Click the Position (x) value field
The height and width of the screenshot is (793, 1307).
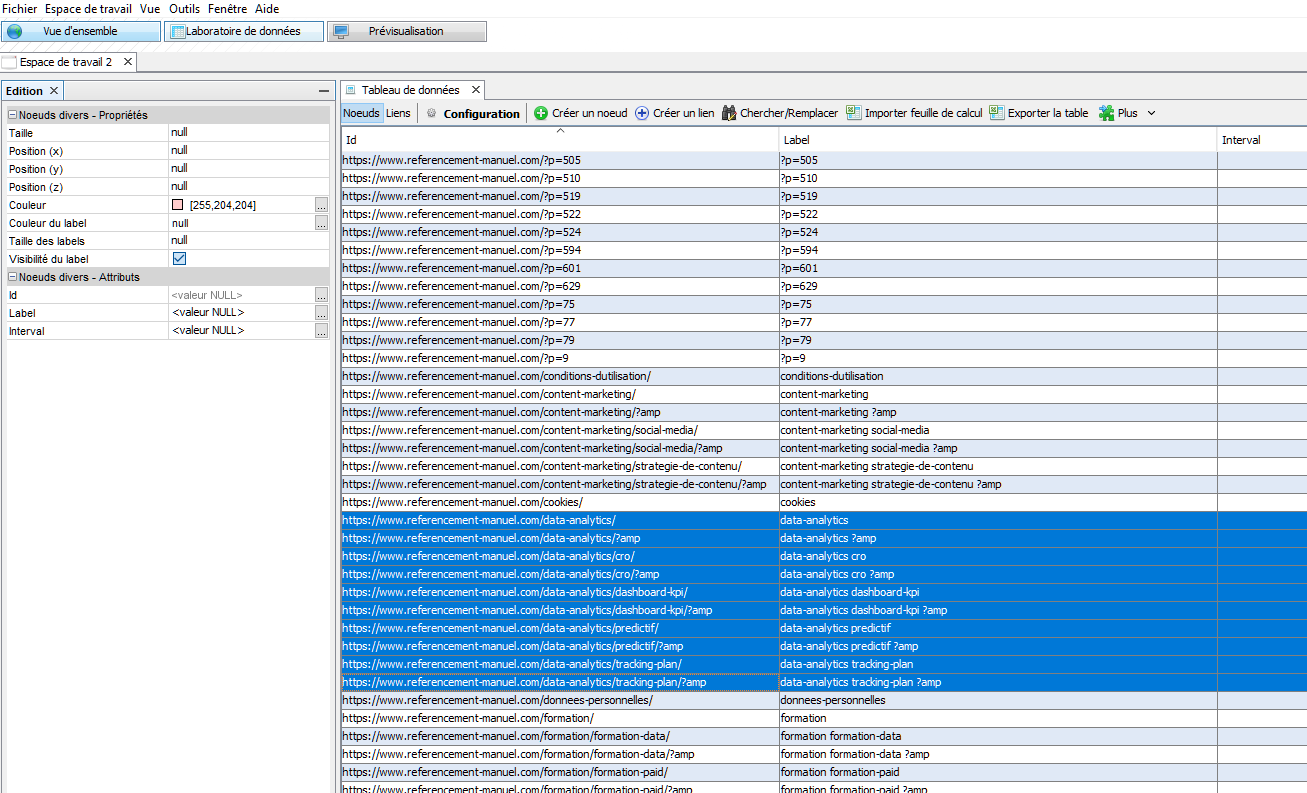pos(248,151)
